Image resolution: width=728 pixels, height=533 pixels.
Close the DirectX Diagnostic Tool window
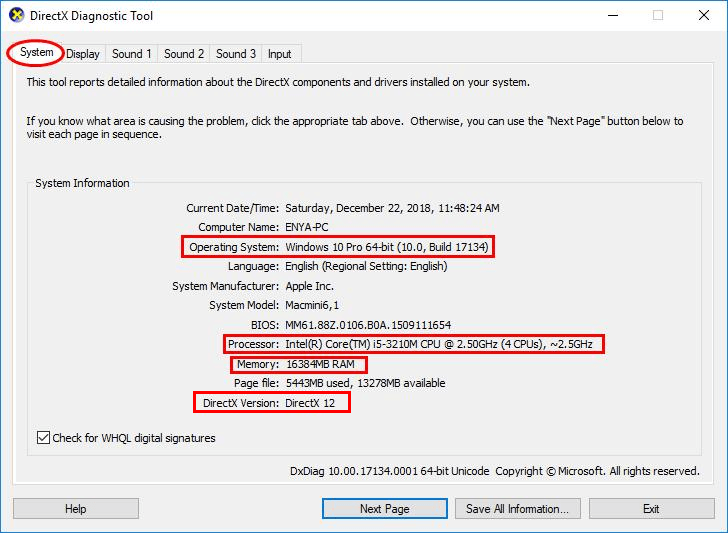pos(703,16)
